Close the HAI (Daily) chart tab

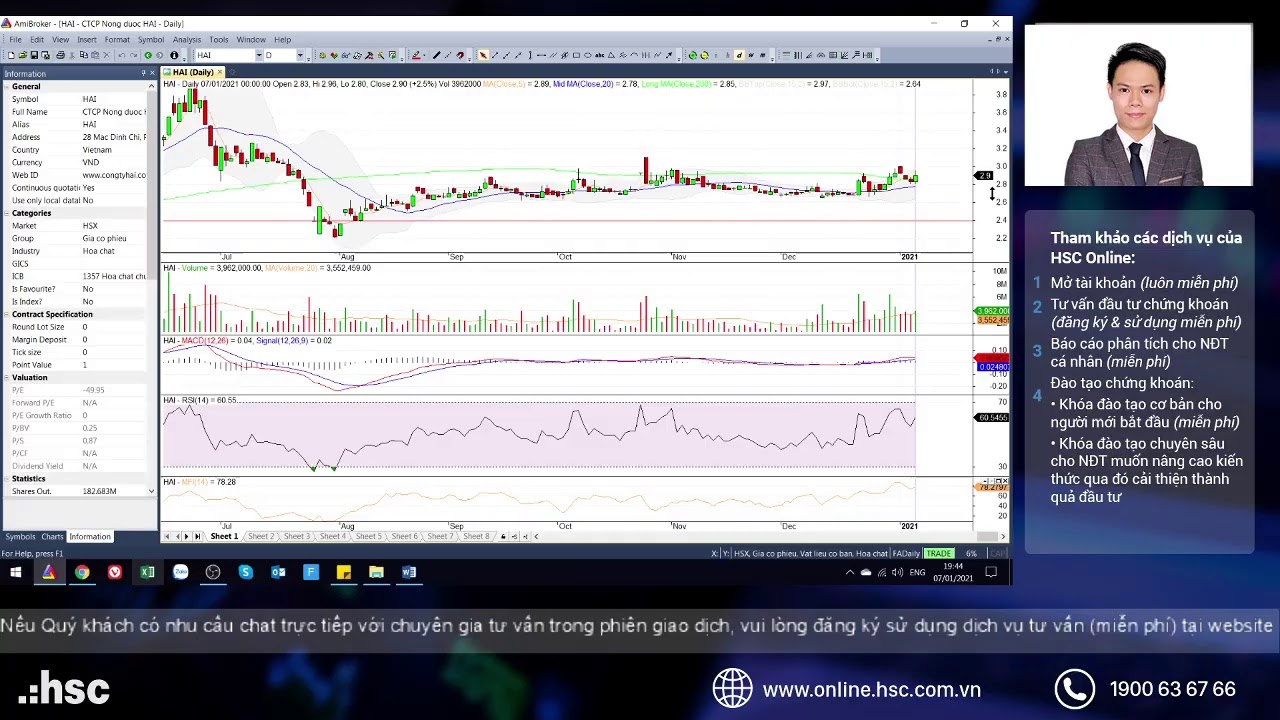219,72
